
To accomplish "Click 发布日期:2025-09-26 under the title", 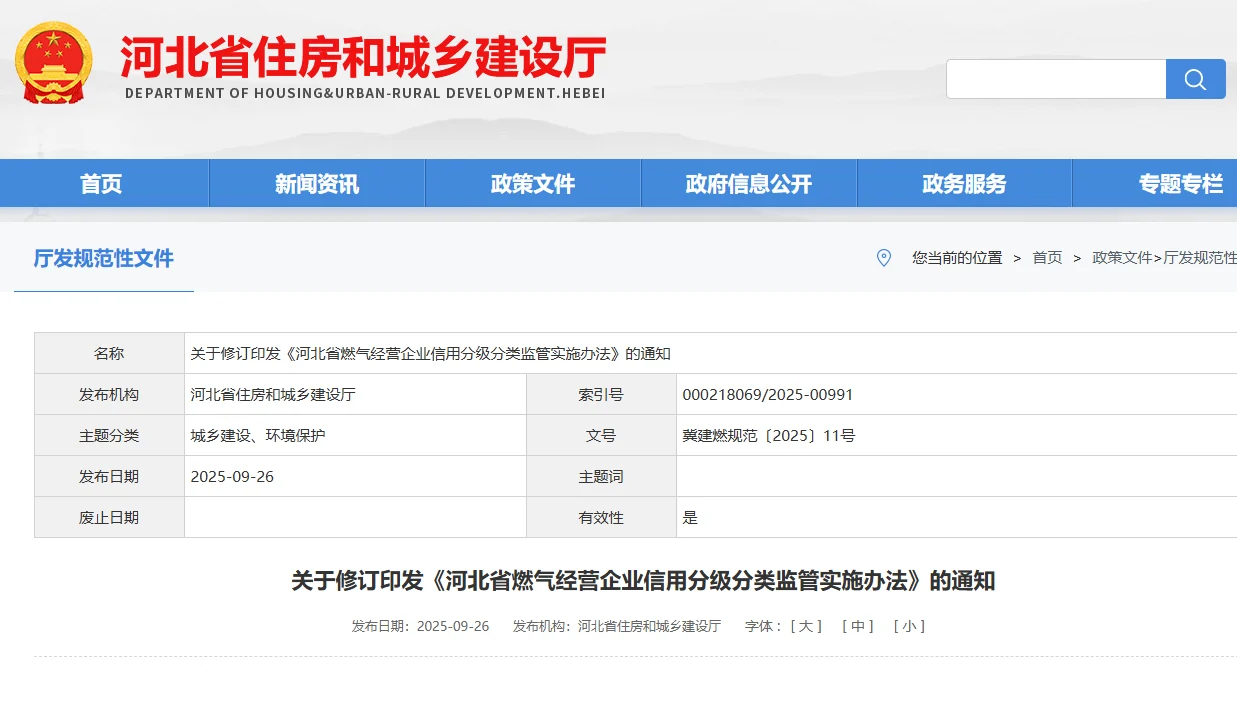I will point(420,626).
